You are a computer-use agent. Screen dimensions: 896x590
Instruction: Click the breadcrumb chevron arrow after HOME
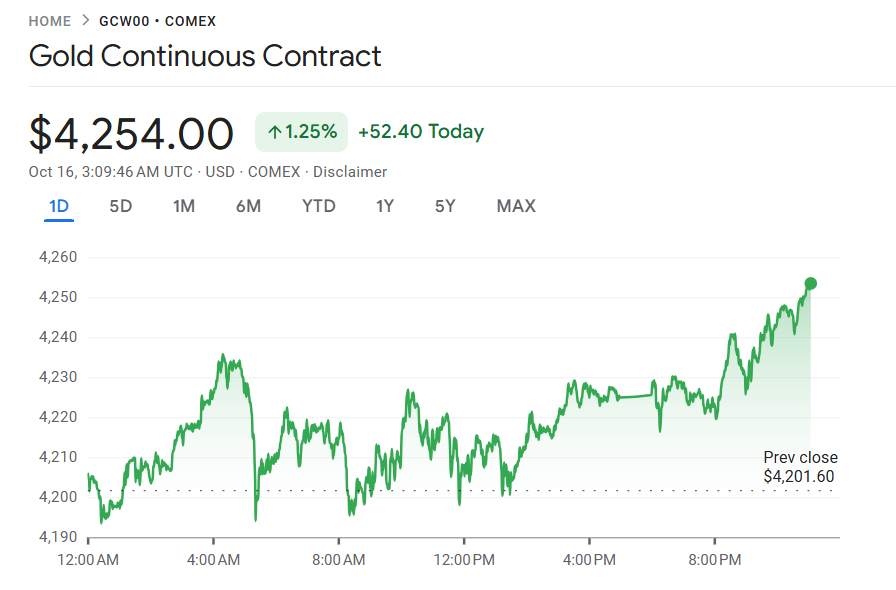[x=85, y=21]
